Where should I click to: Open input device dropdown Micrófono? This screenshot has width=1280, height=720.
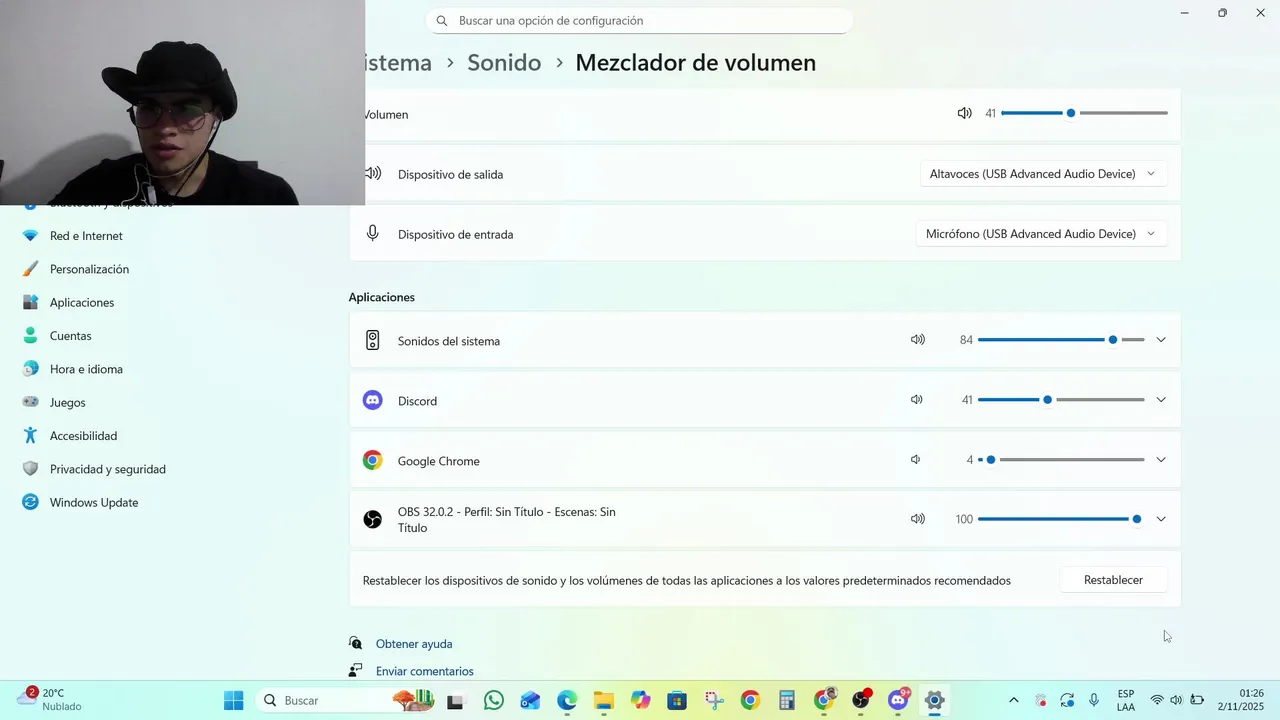(1041, 234)
